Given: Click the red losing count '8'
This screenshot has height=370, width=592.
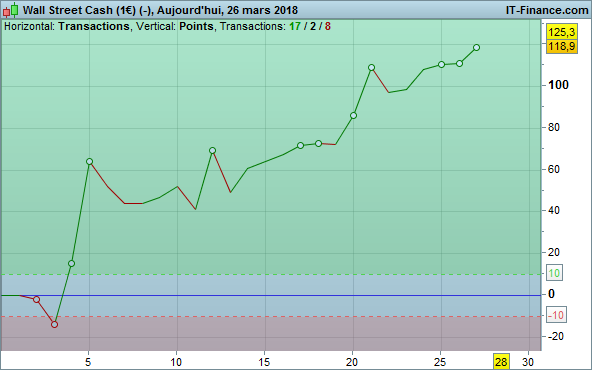Looking at the screenshot, I should [327, 26].
